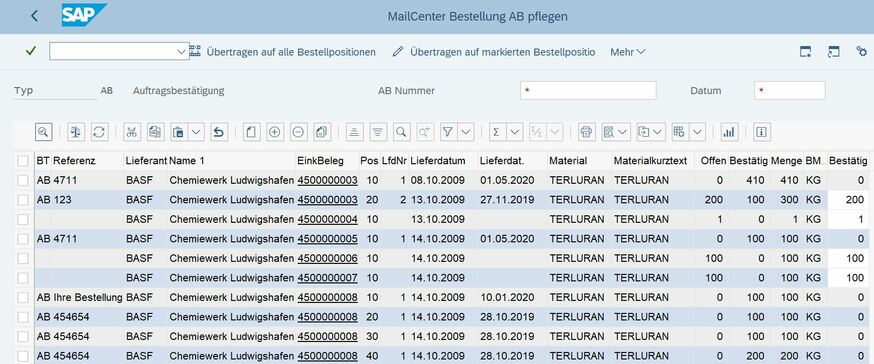This screenshot has height=364, width=874.
Task: Open the chart graphic icon
Action: 729,132
